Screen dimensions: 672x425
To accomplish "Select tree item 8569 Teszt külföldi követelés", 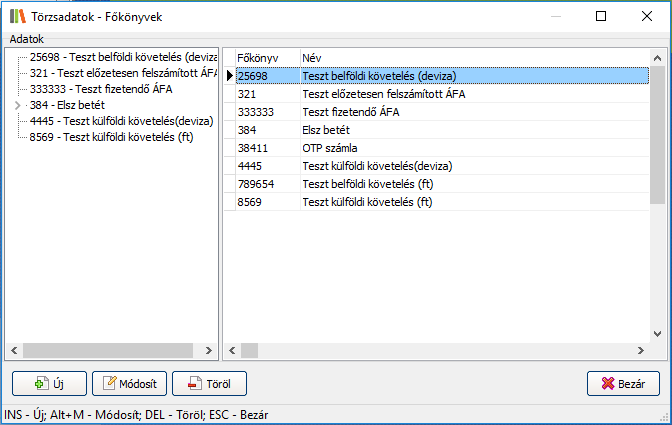I will tap(111, 137).
